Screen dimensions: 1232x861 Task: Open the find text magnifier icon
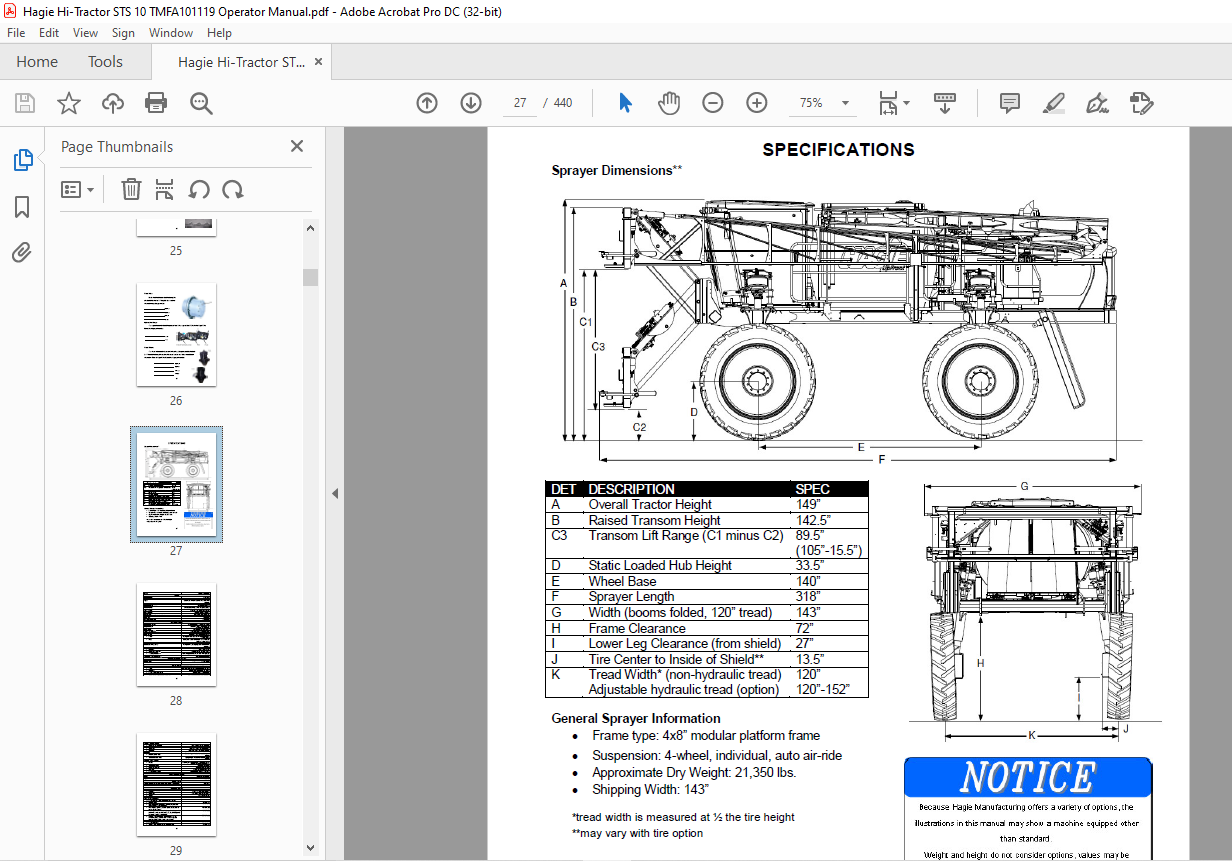(201, 103)
